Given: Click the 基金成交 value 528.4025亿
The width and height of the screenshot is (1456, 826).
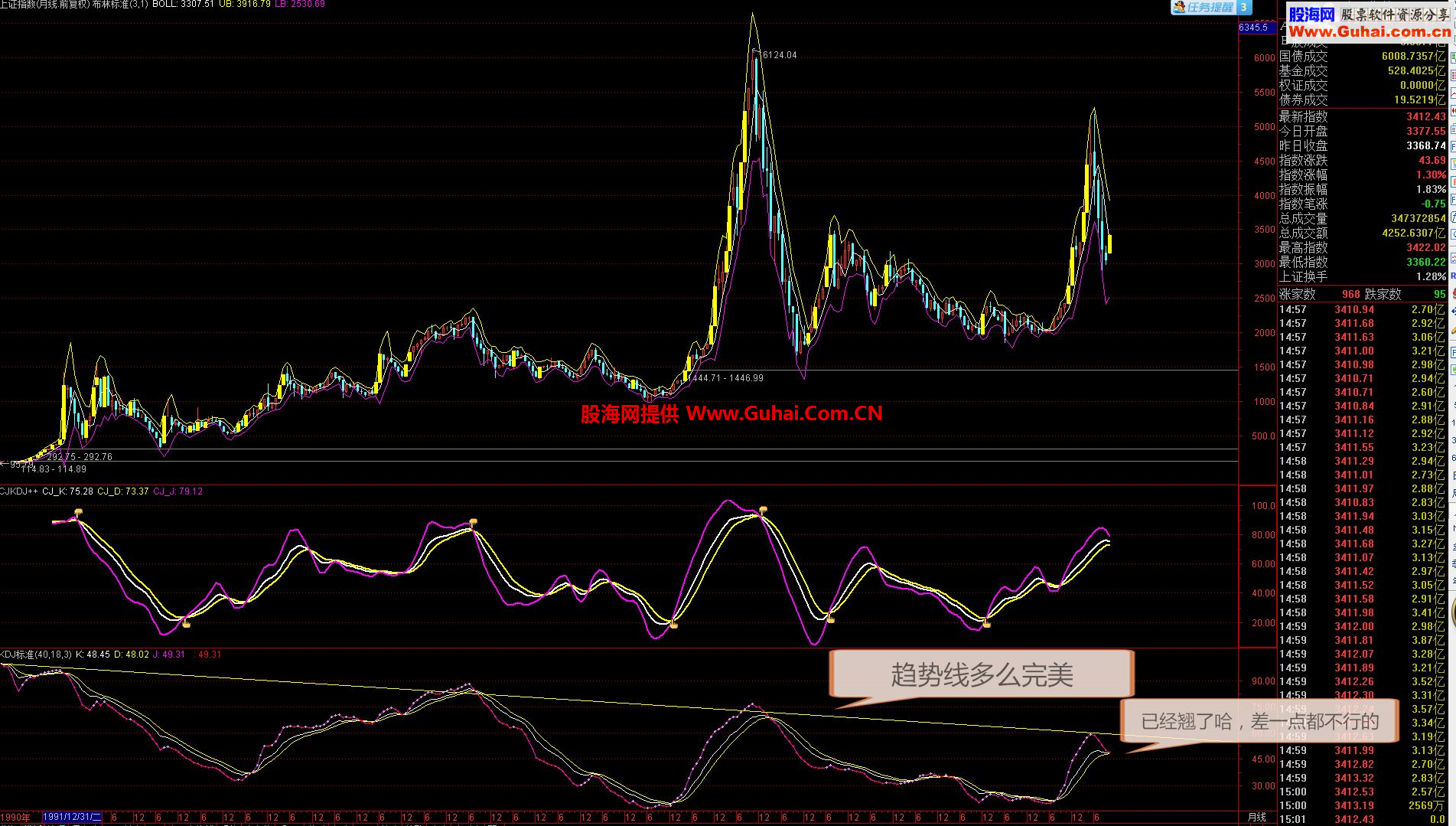Looking at the screenshot, I should 1416,70.
